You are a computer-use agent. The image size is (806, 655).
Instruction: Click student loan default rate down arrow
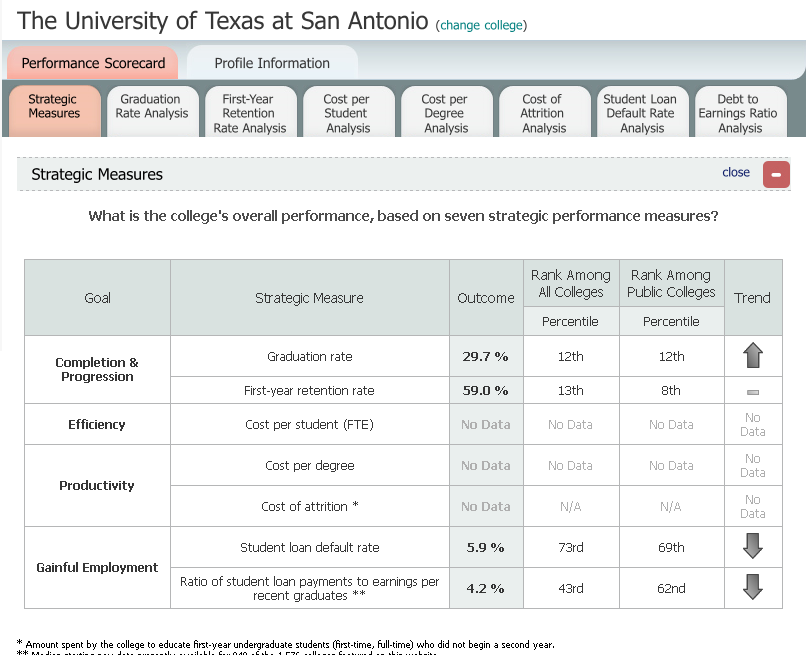(753, 547)
